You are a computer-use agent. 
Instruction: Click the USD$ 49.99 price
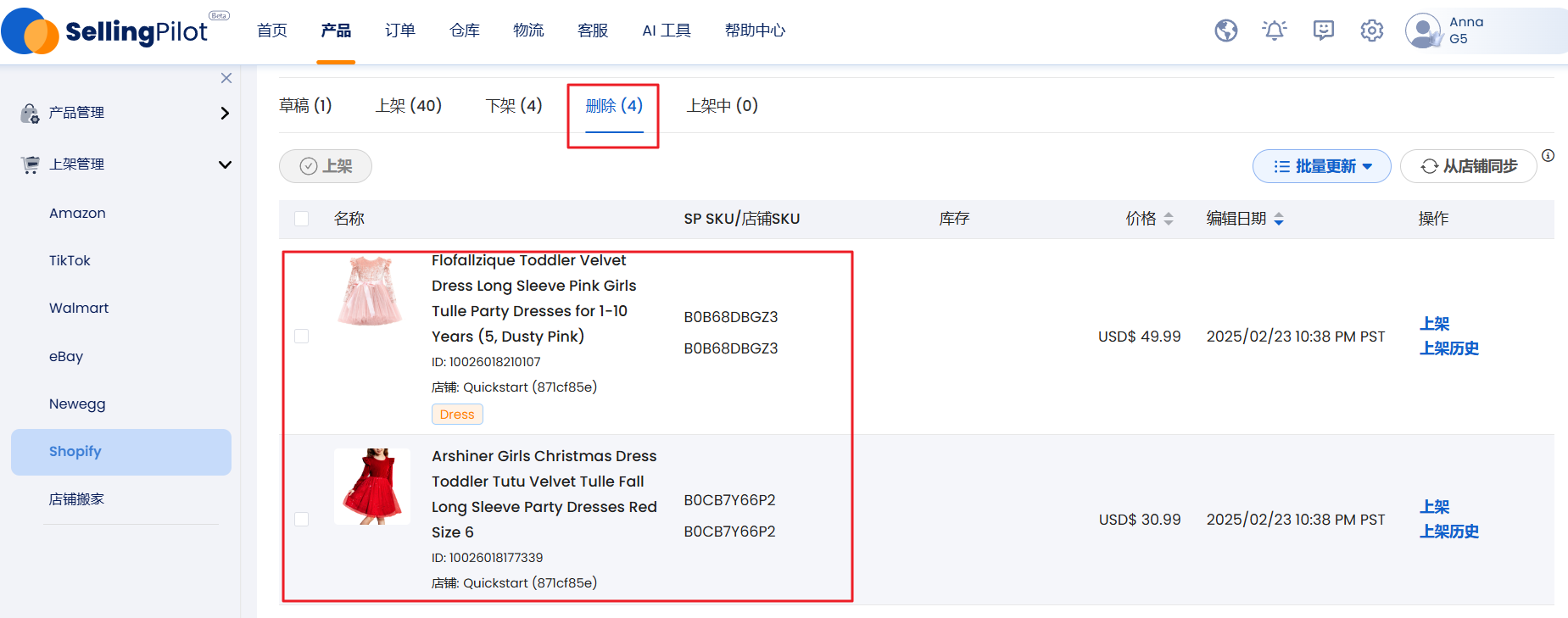tap(1139, 337)
